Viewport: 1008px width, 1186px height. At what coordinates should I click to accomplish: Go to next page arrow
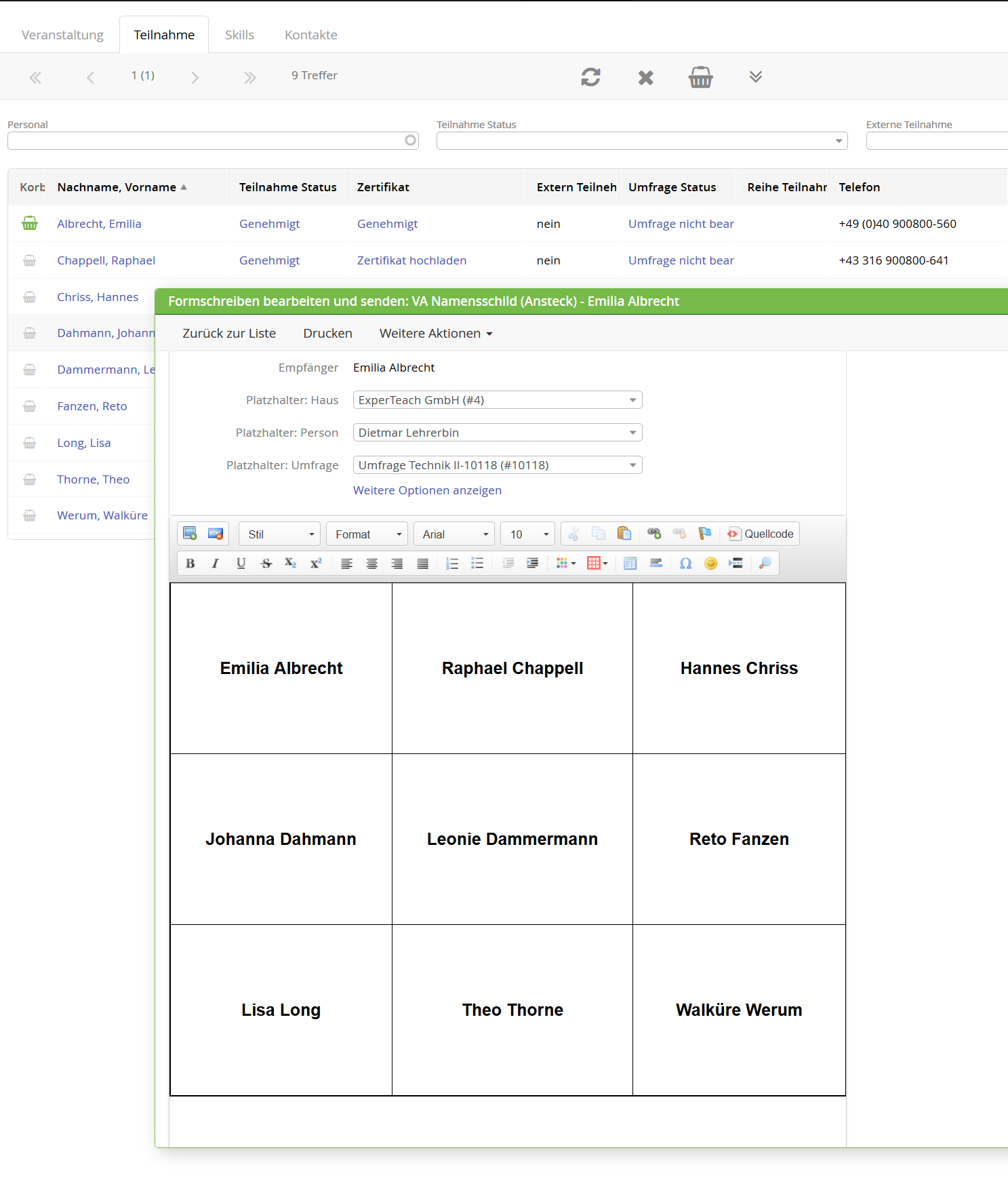195,77
